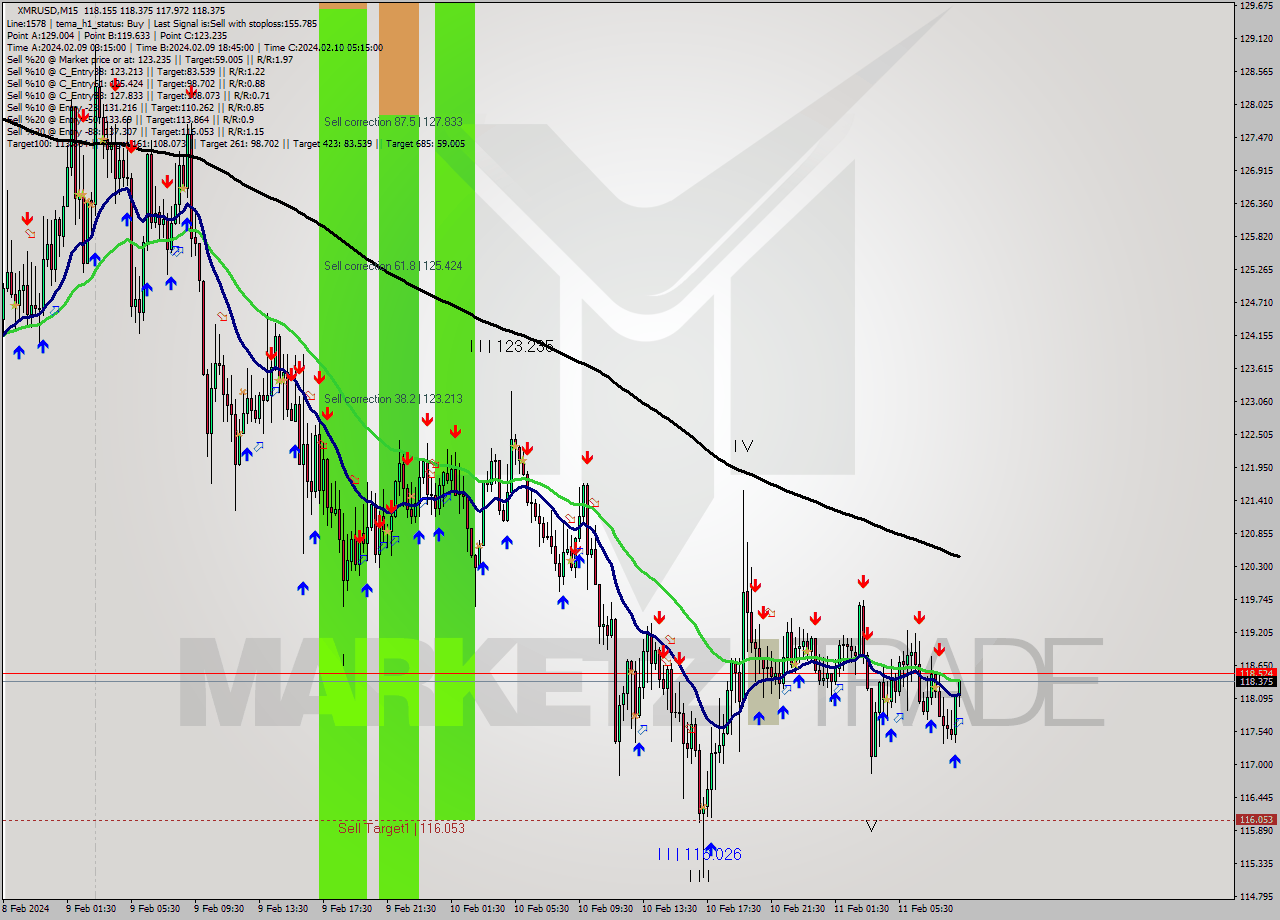Select 'Sell correction 87.5 | 127.833' label
Viewport: 1280px width, 920px height.
coord(393,122)
